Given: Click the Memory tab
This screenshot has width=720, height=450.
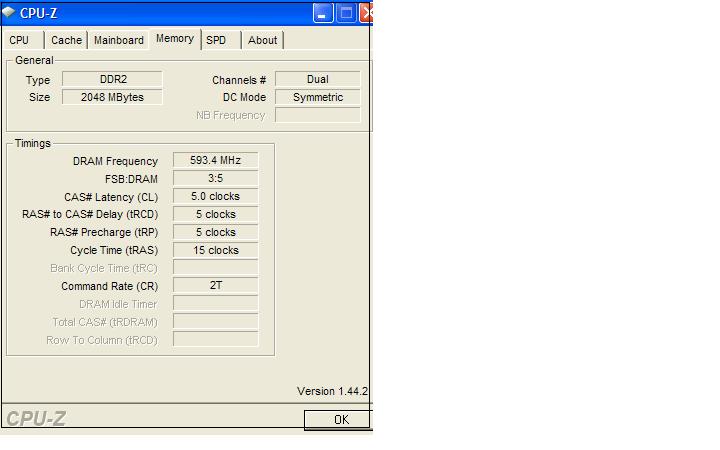Looking at the screenshot, I should pos(175,39).
